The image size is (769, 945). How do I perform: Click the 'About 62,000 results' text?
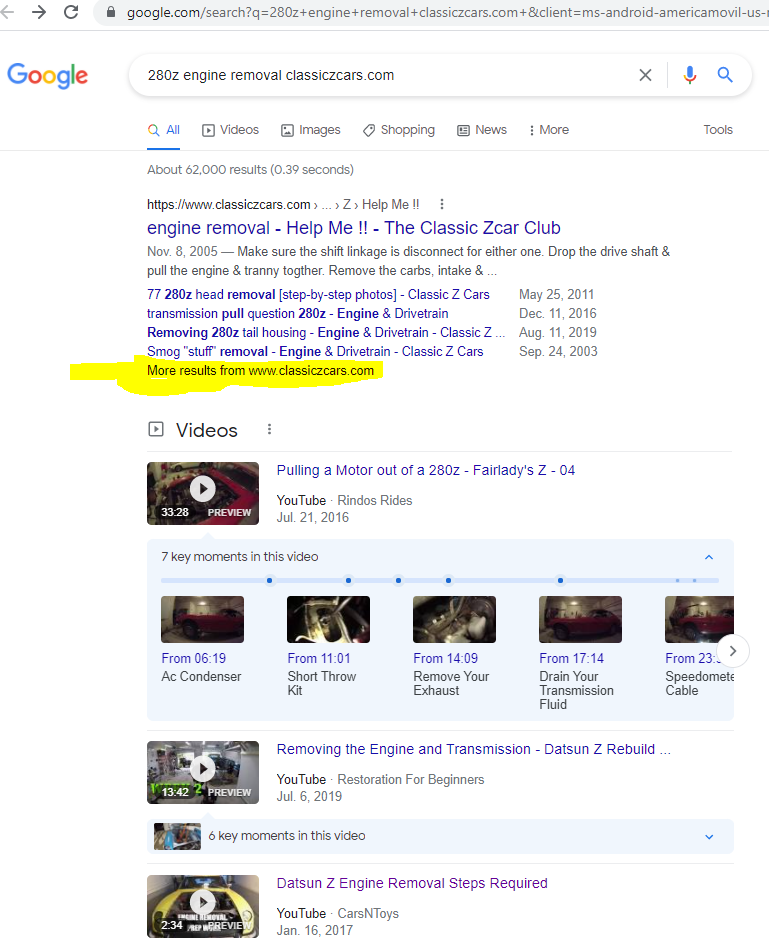click(250, 170)
